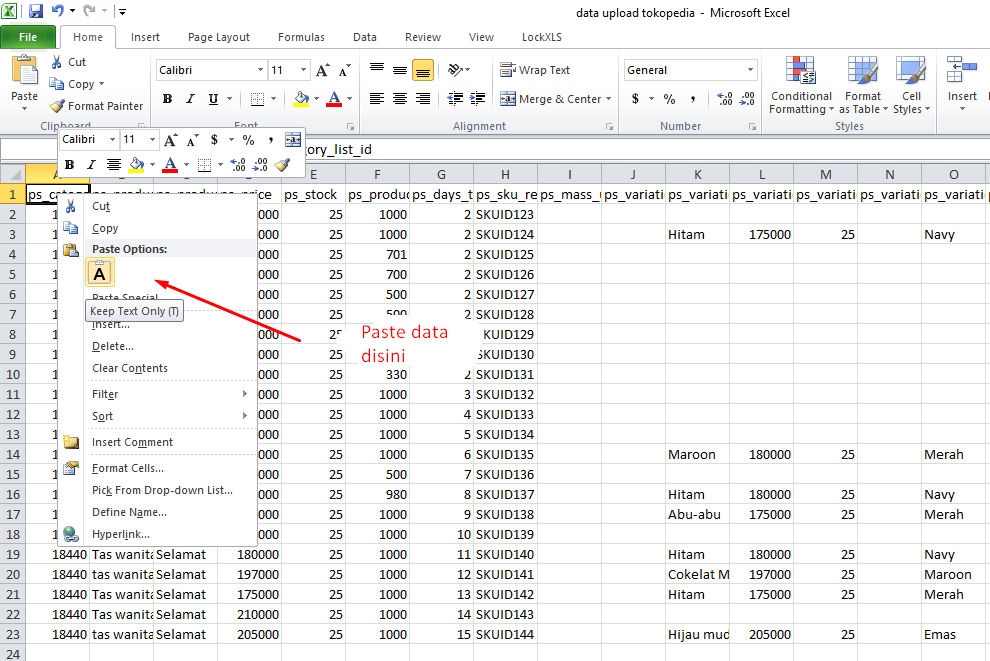Select the Format Painter tool
Viewport: 990px width, 661px height.
96,105
